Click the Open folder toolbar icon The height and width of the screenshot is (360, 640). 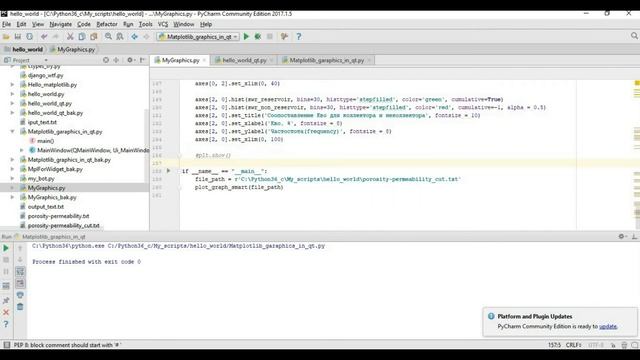click(x=6, y=37)
